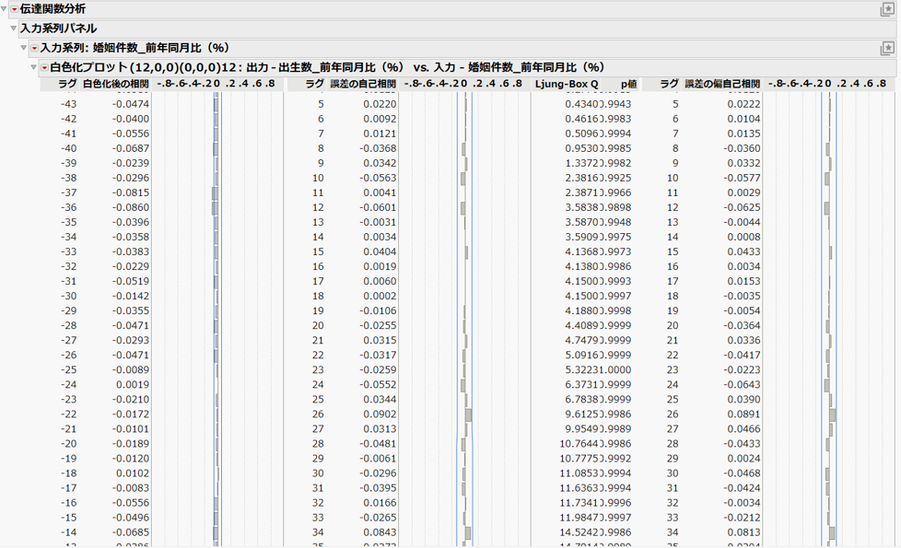This screenshot has width=901, height=548.
Task: Select error autocorrelation value -0.0563
Action: [x=378, y=178]
